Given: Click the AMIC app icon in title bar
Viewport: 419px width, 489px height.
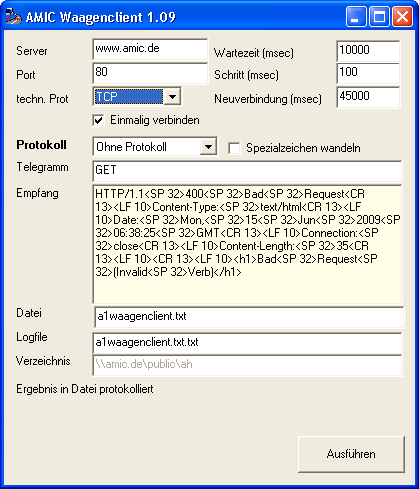Looking at the screenshot, I should 13,17.
